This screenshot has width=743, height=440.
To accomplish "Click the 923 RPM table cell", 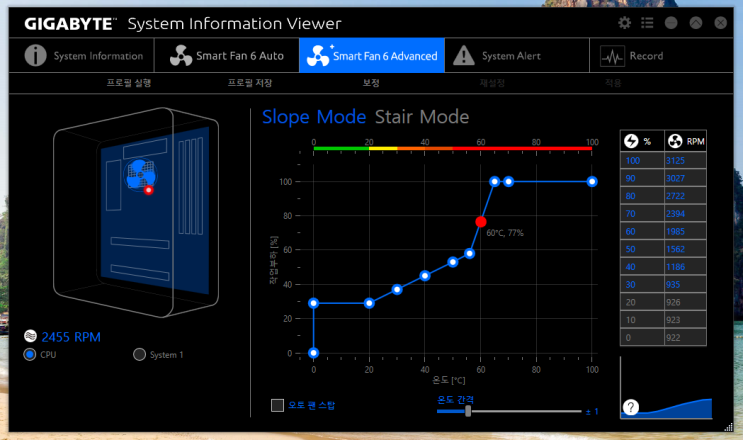I will click(685, 320).
